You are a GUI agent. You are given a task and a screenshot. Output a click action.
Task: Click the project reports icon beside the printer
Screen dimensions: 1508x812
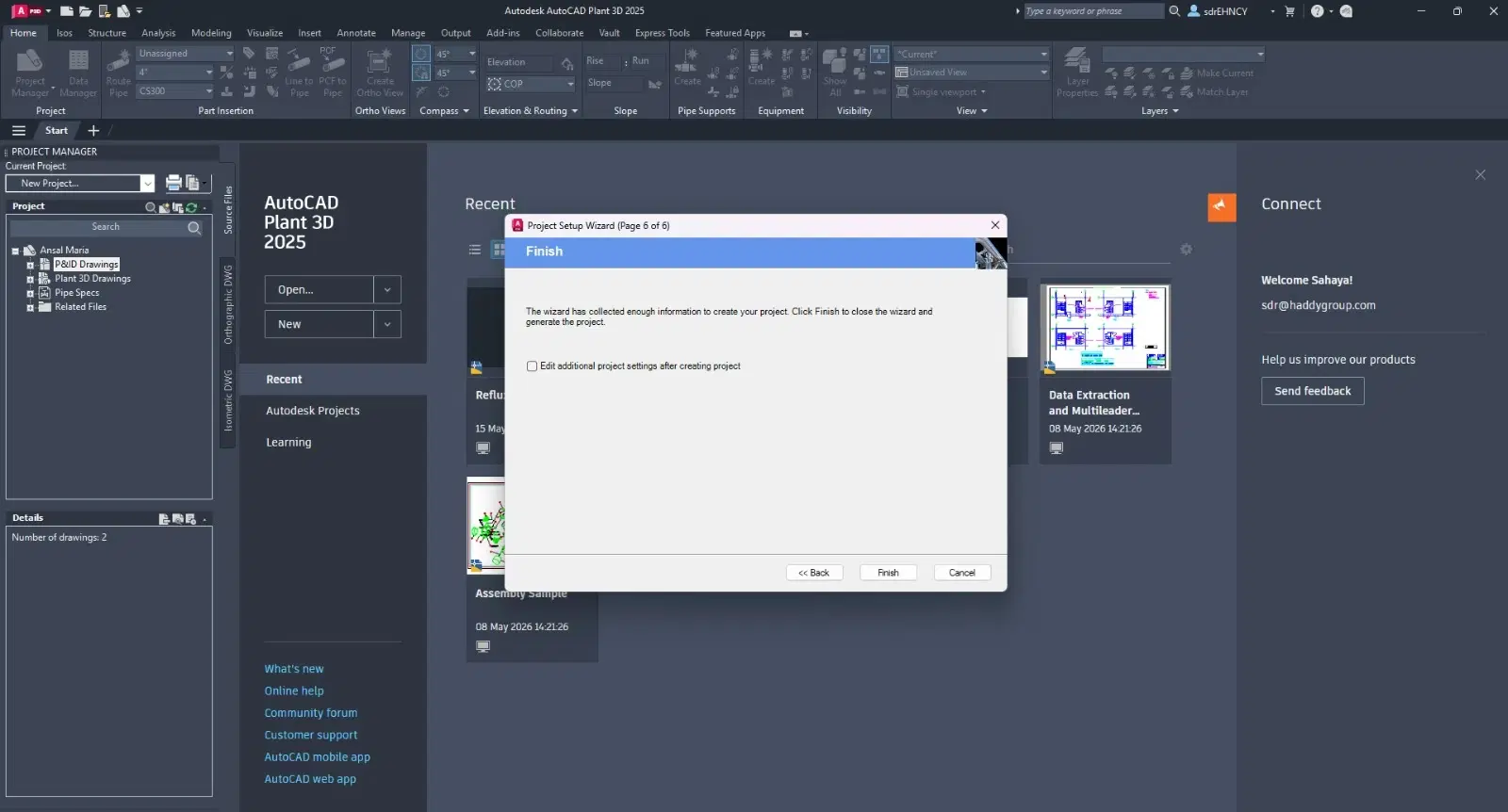192,183
